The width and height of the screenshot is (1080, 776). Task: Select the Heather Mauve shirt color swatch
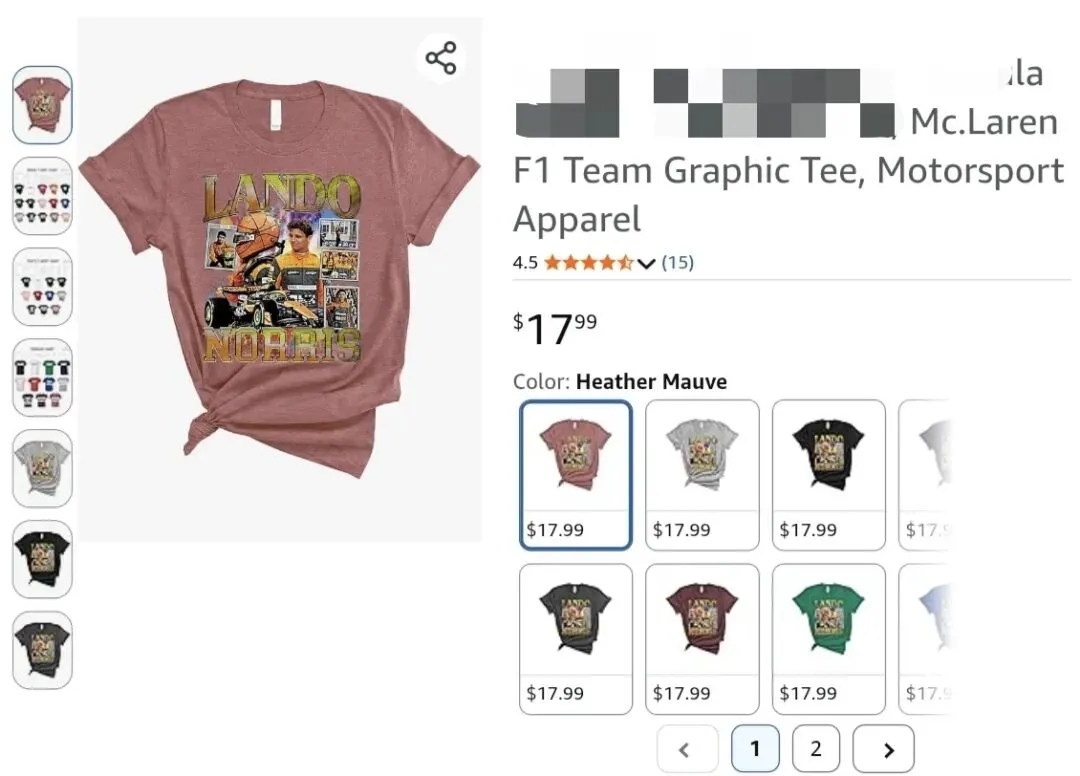click(x=576, y=475)
